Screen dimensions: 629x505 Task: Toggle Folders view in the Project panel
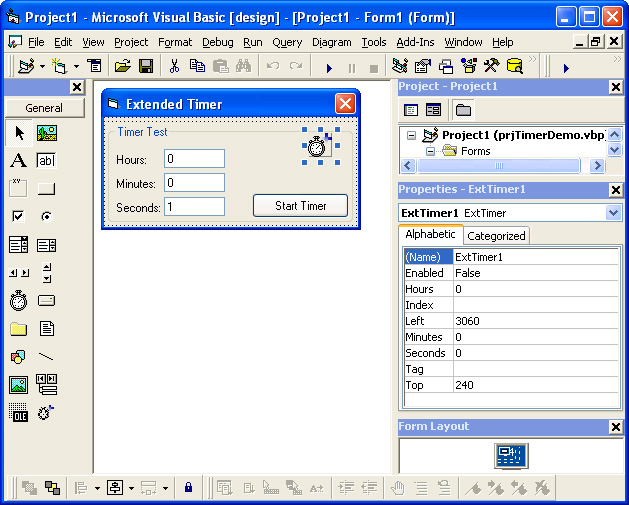(x=464, y=110)
